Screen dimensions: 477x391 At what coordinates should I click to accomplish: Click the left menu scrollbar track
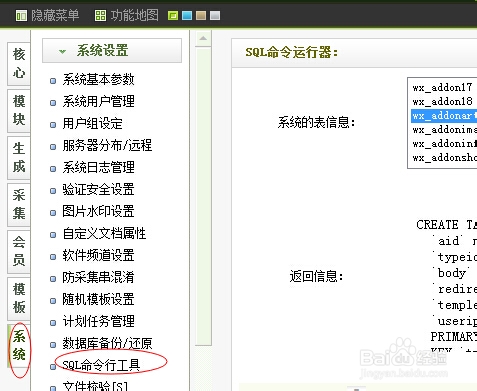(x=203, y=197)
